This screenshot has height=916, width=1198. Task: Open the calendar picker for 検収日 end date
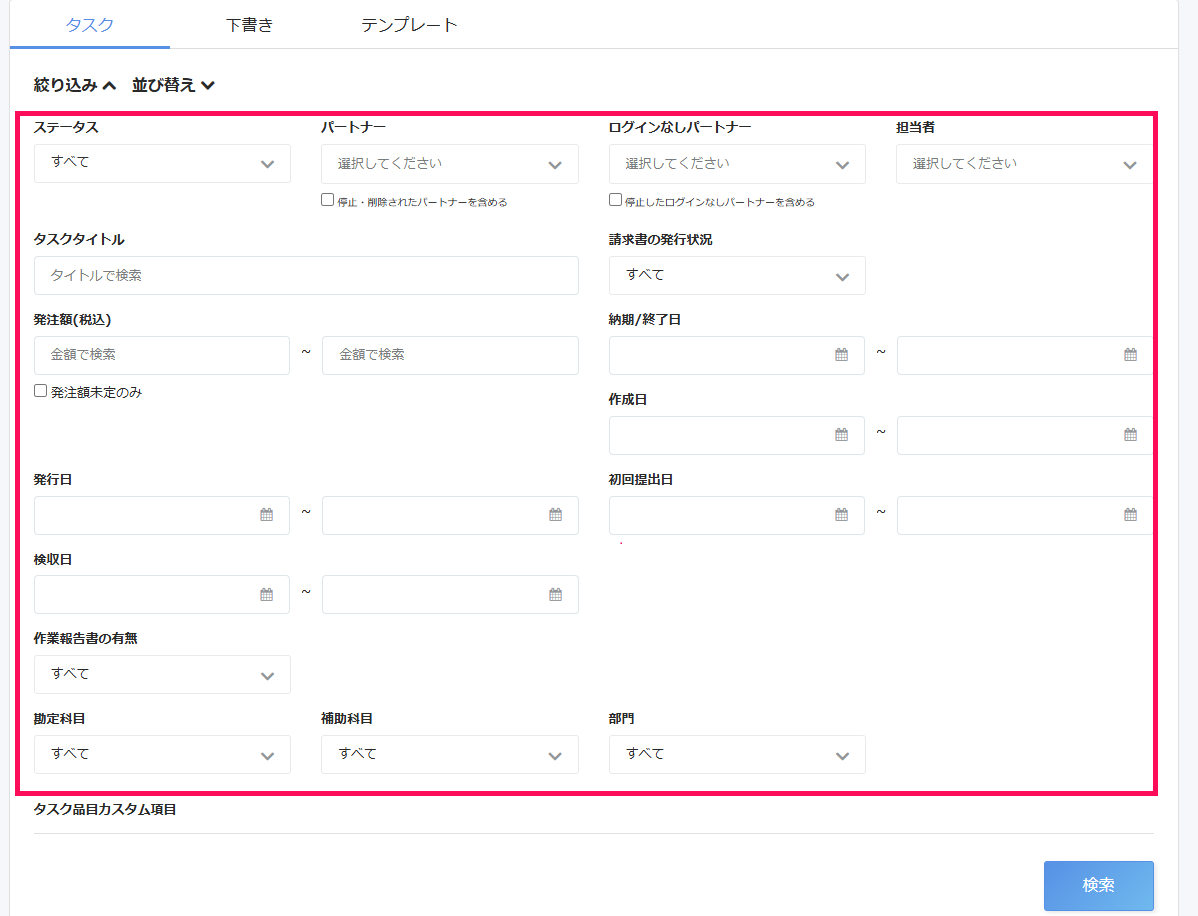coord(552,594)
